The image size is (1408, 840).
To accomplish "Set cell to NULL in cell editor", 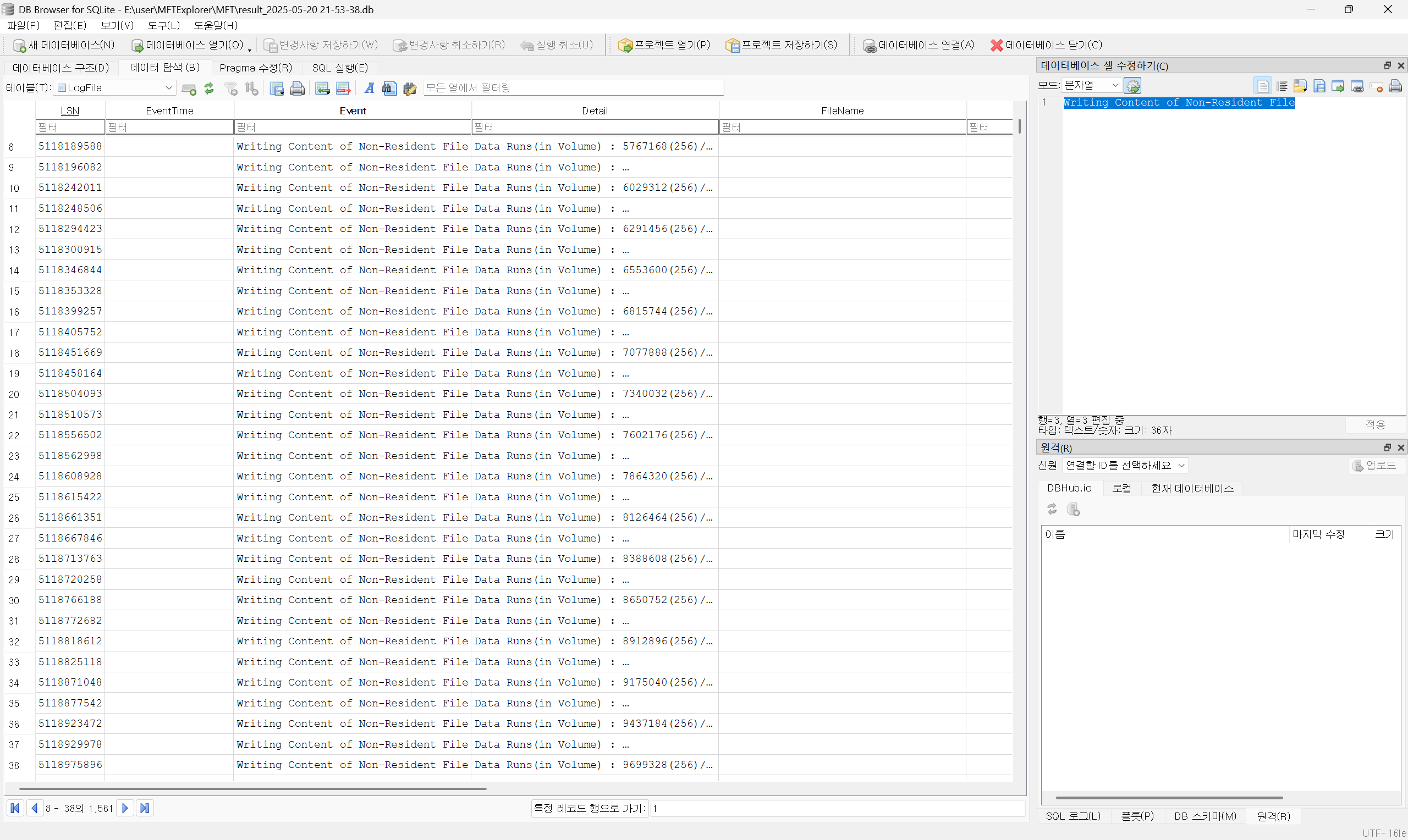I will pos(1376,86).
